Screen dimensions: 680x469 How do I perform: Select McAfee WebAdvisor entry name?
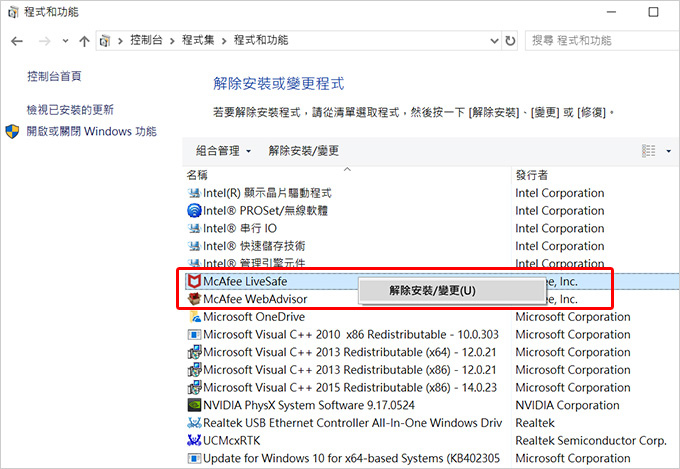click(255, 299)
